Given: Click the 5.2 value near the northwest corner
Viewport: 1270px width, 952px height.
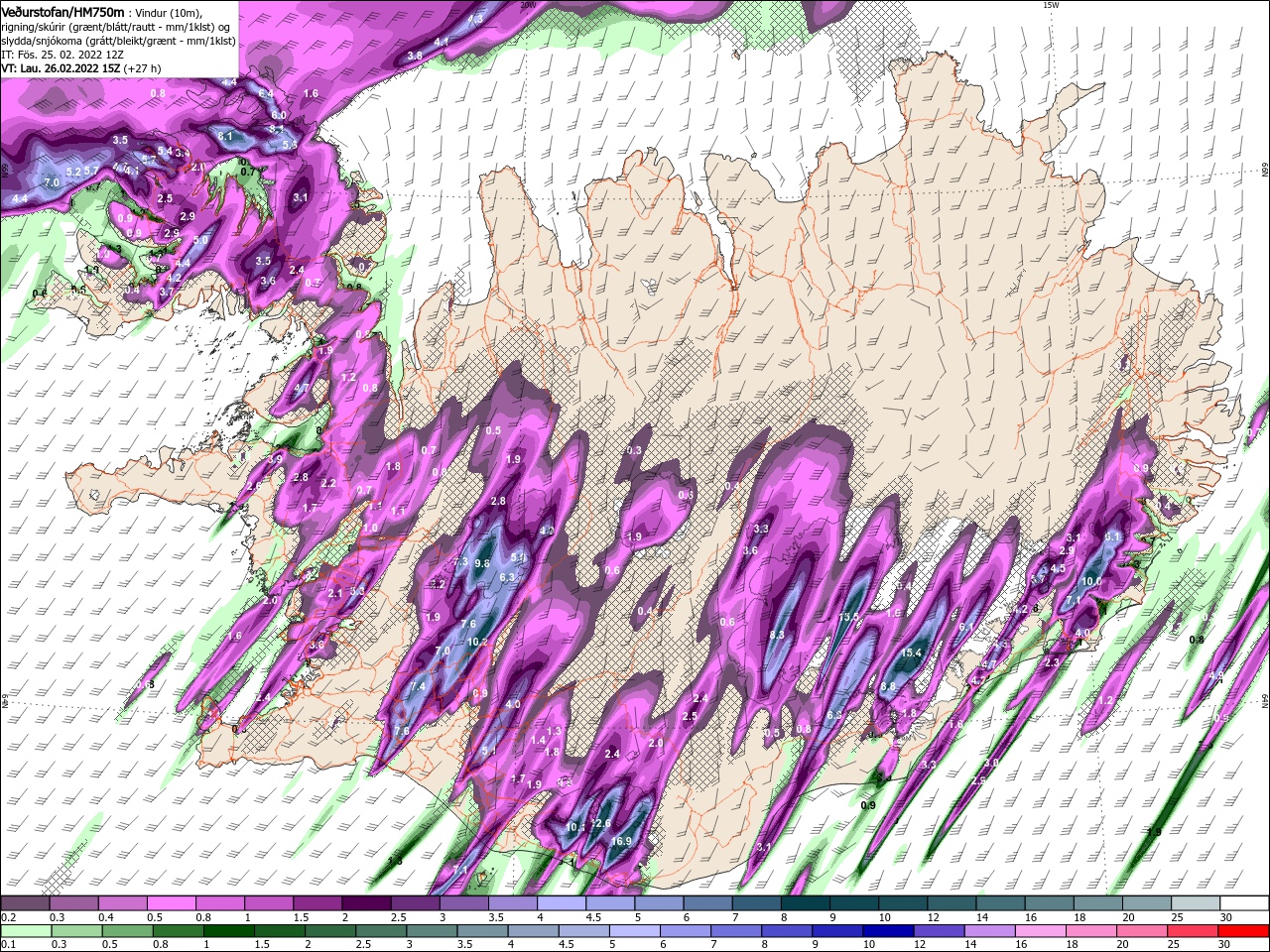Looking at the screenshot, I should pyautogui.click(x=73, y=172).
